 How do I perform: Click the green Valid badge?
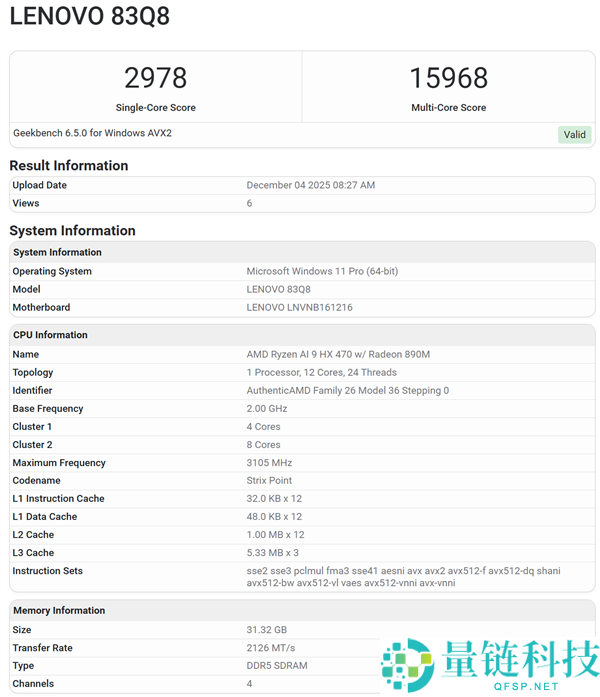click(x=574, y=135)
